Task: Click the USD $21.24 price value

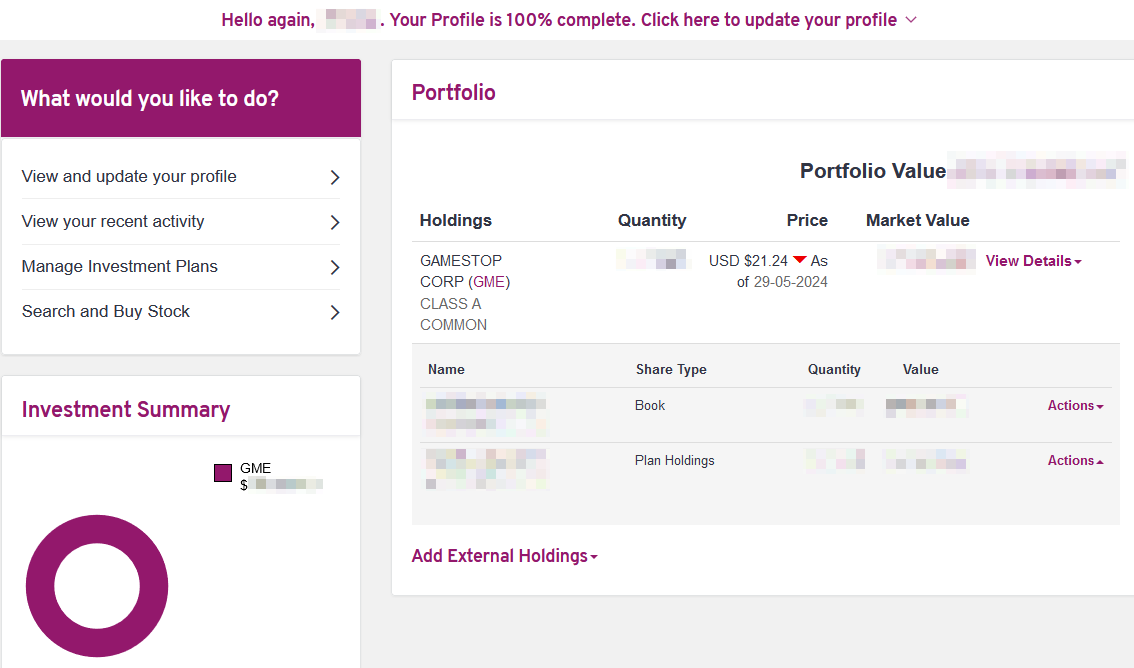Action: pyautogui.click(x=748, y=261)
